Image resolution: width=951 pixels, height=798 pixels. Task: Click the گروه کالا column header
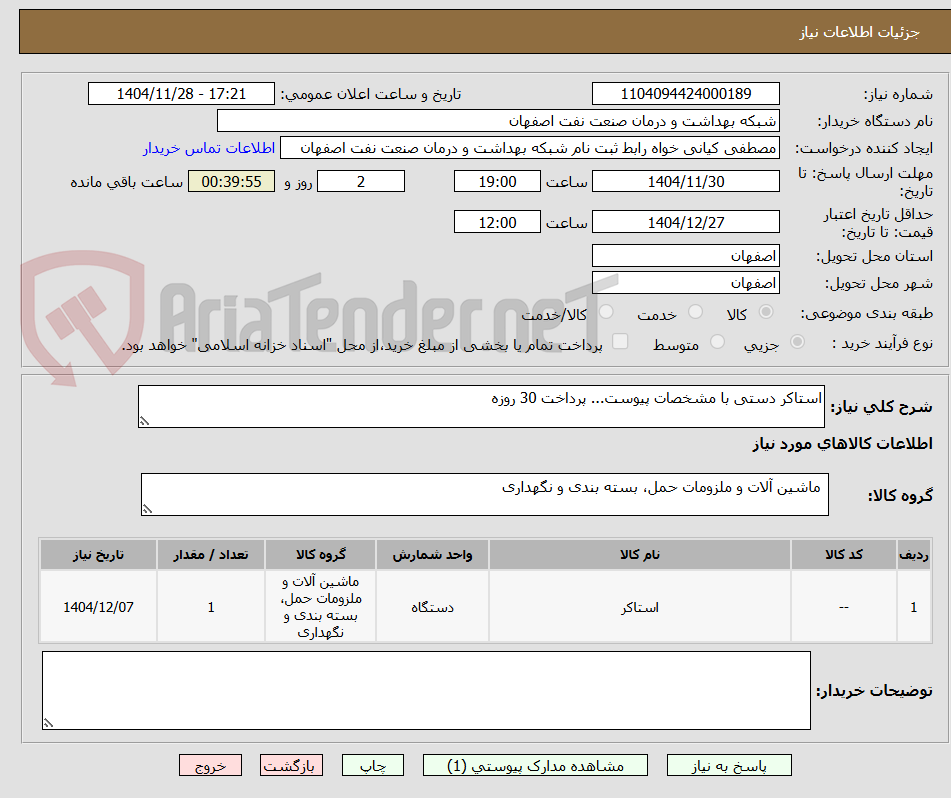point(320,555)
